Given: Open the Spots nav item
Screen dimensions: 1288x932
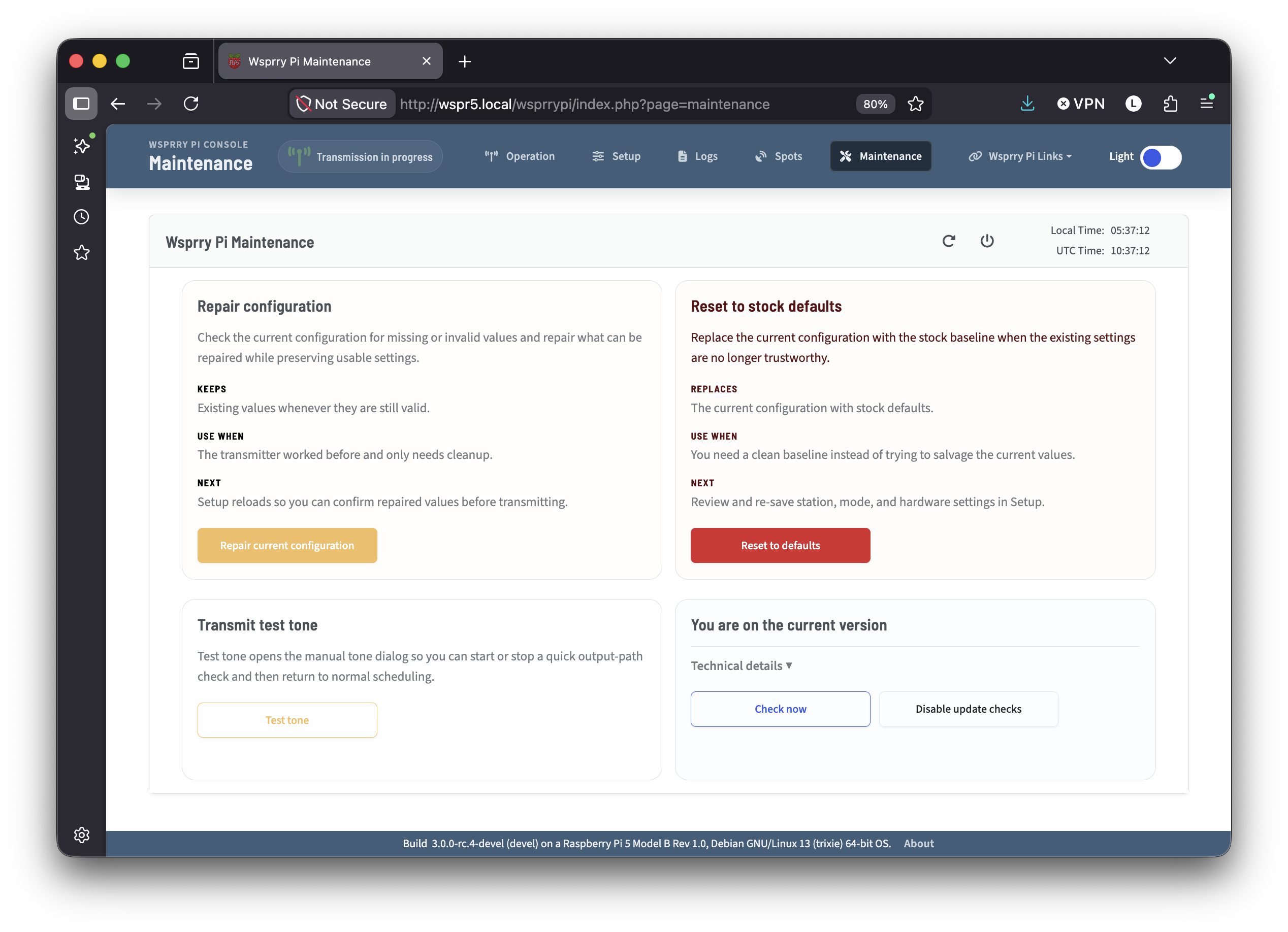Looking at the screenshot, I should [778, 156].
